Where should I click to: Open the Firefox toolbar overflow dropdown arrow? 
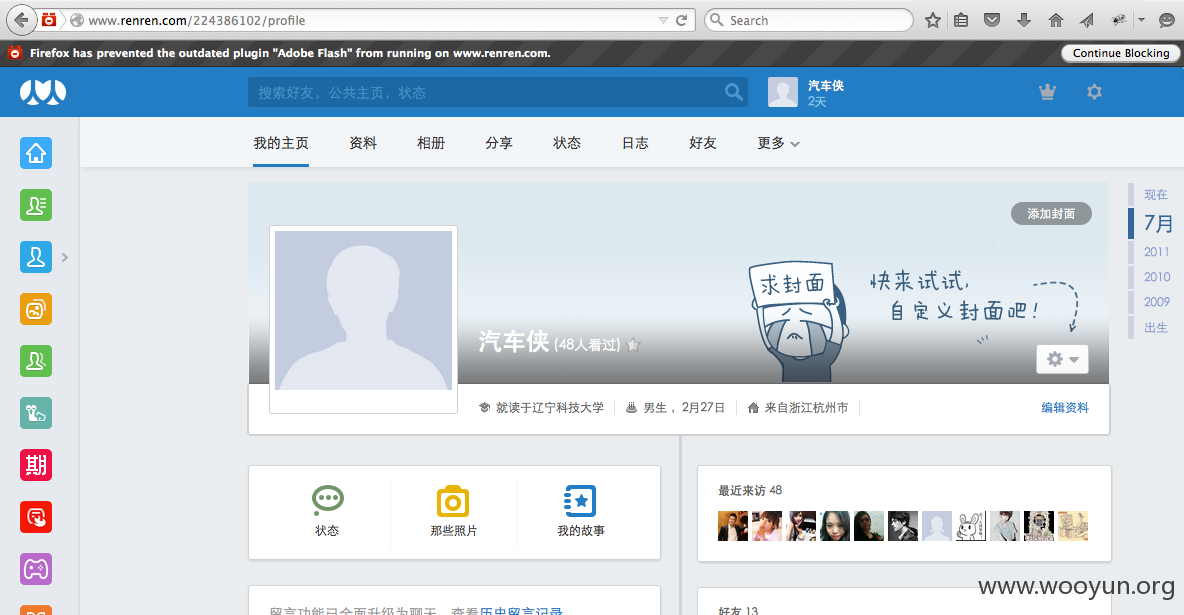pos(1142,20)
